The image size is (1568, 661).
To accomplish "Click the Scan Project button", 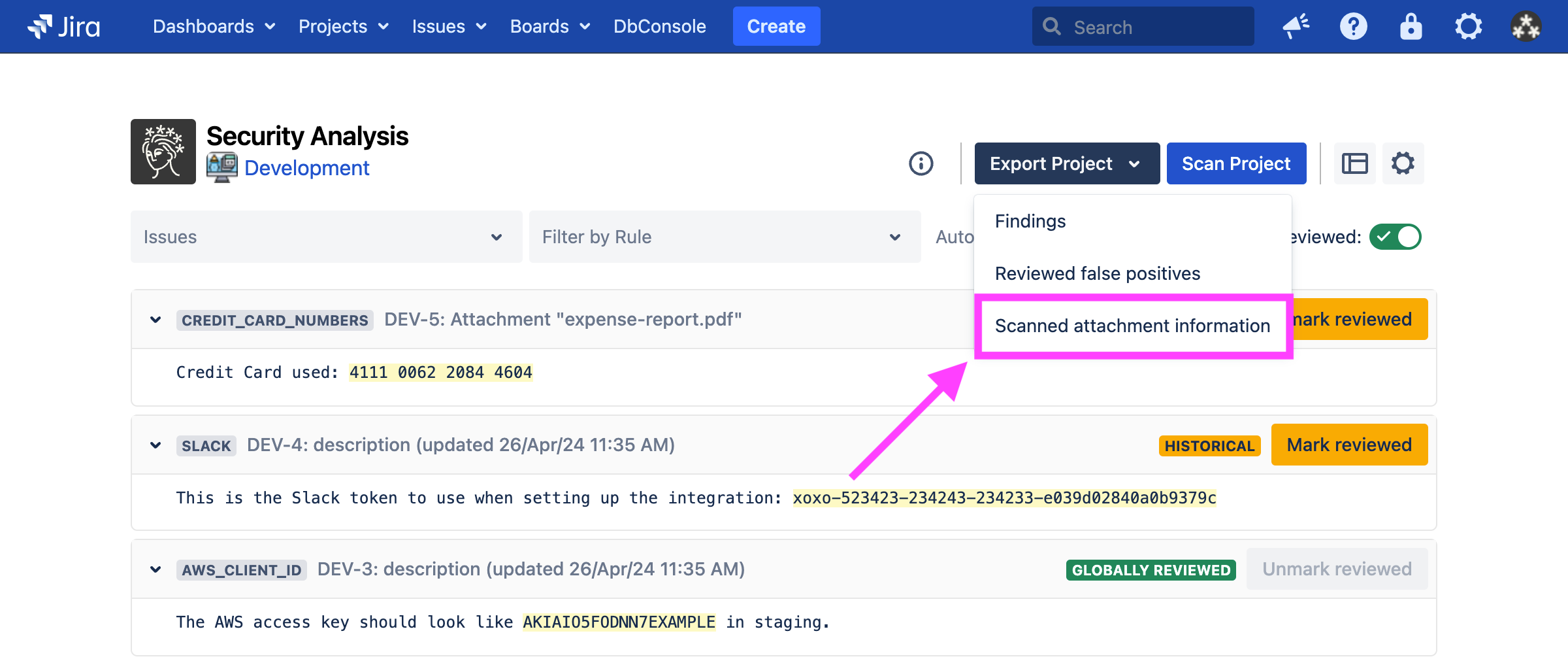I will coord(1236,163).
